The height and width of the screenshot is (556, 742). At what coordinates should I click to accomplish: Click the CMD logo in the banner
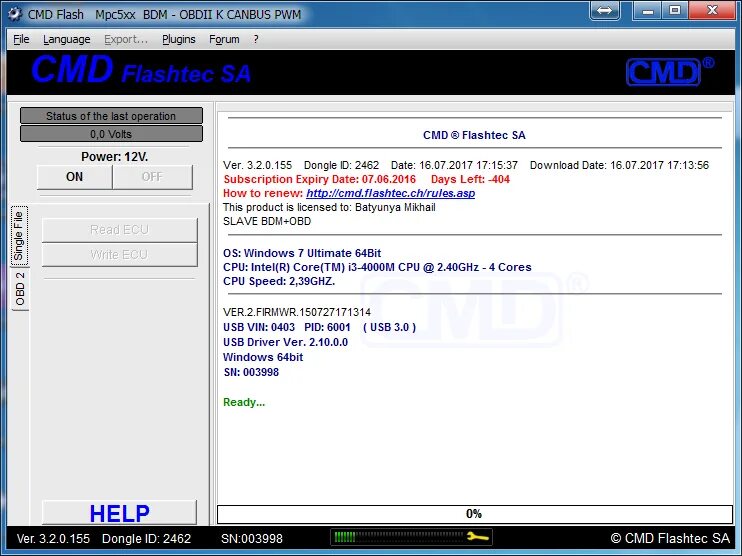[x=670, y=72]
